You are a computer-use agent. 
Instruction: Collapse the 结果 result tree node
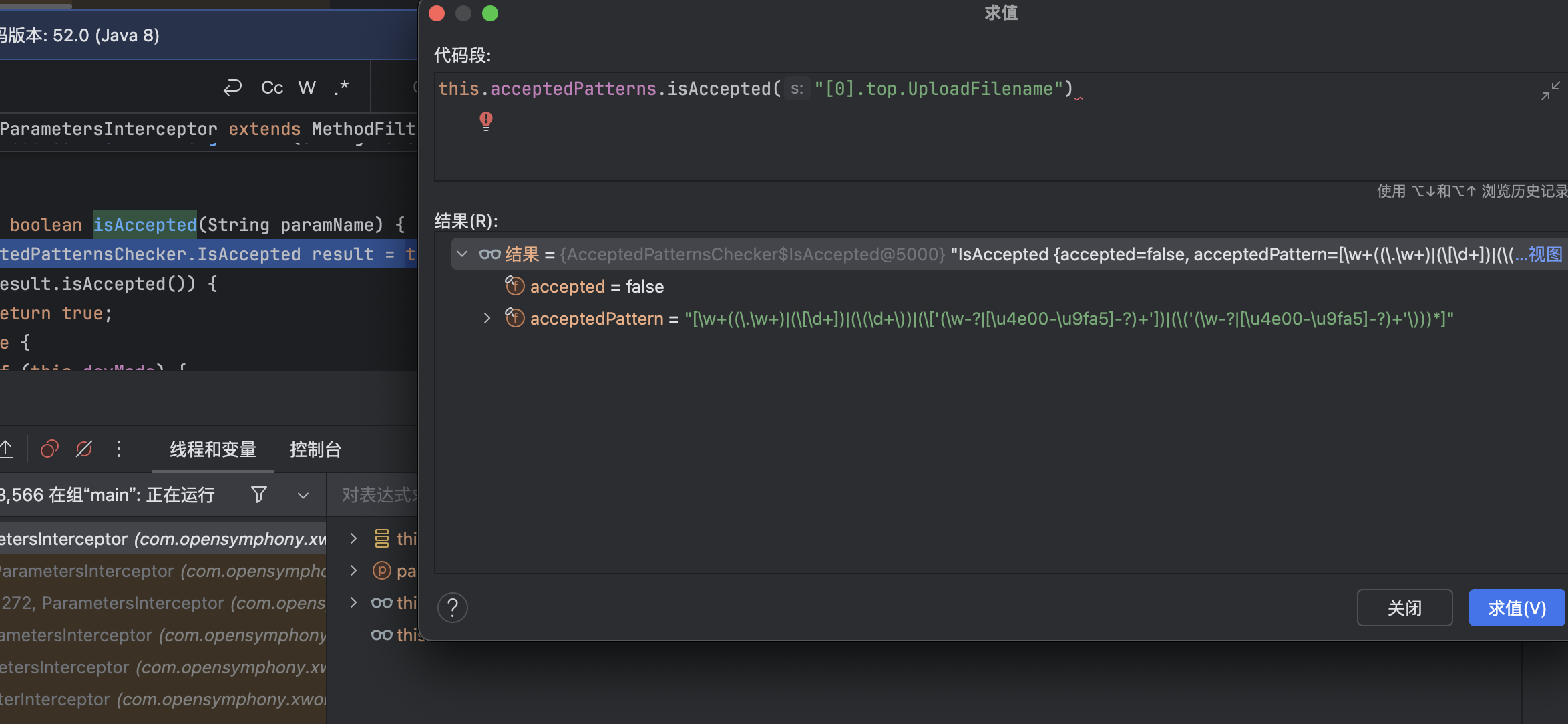462,254
